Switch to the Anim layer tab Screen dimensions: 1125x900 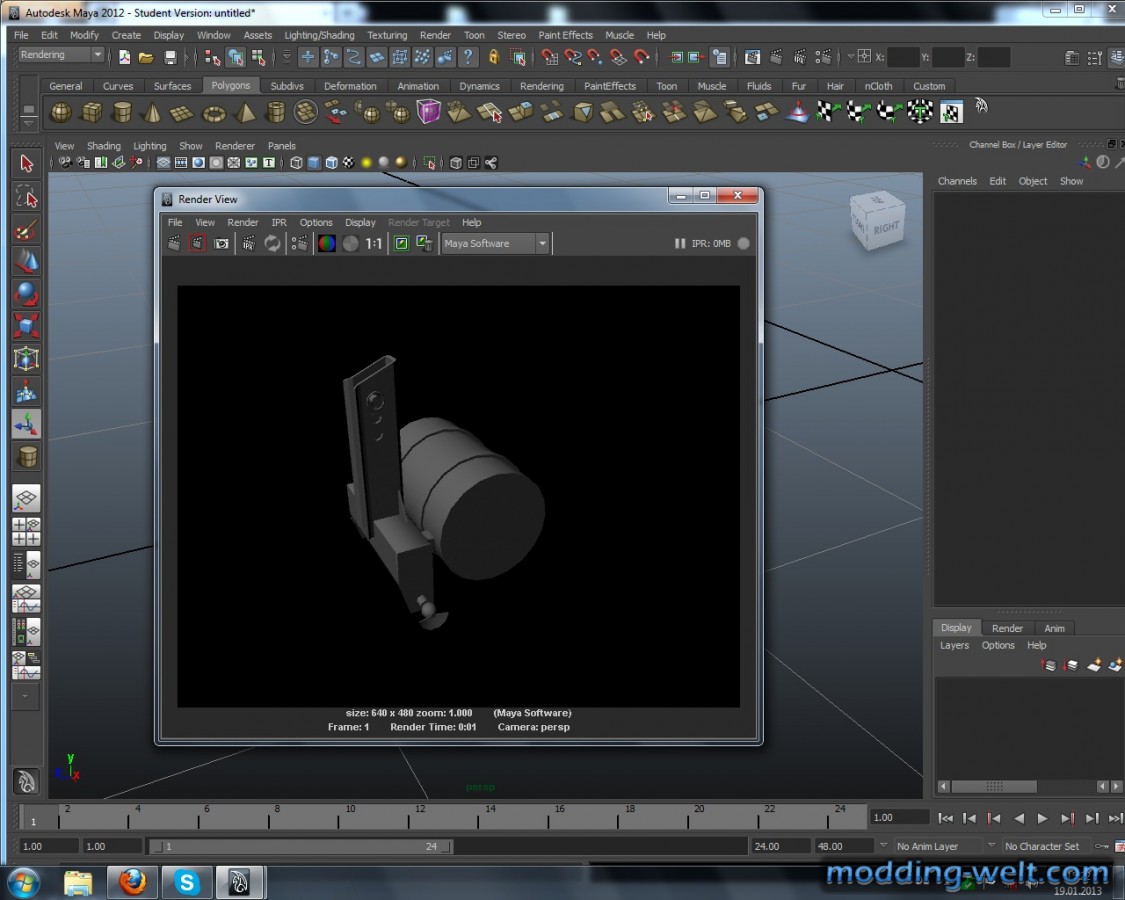1054,628
